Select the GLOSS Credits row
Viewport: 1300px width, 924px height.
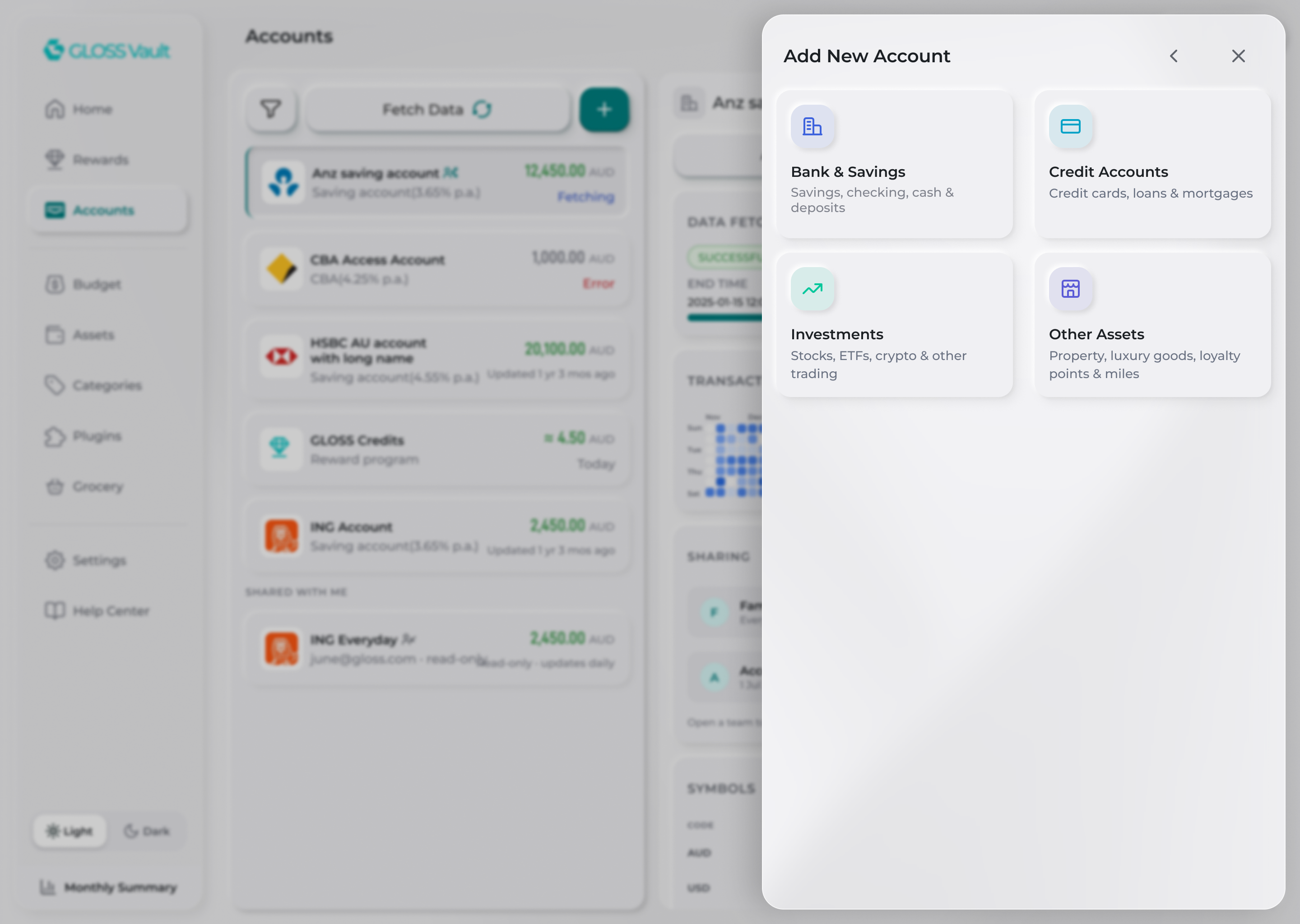[x=437, y=449]
